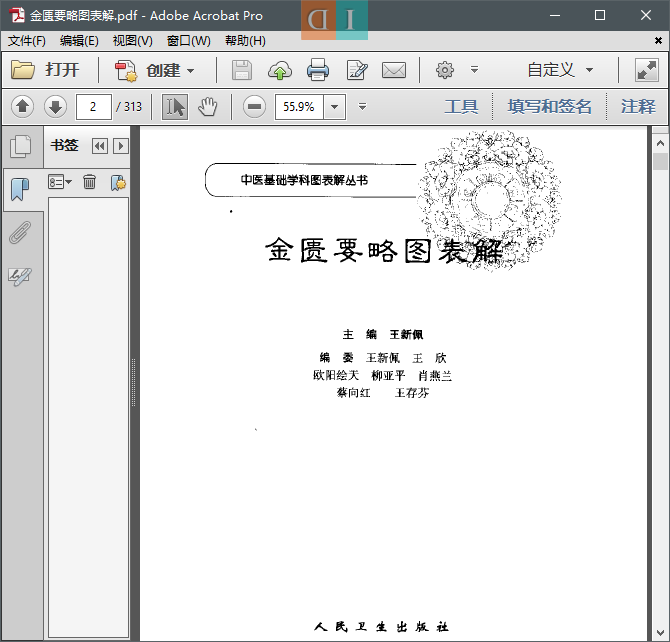Open the Fill and Sign pane
This screenshot has height=642, width=670.
550,106
